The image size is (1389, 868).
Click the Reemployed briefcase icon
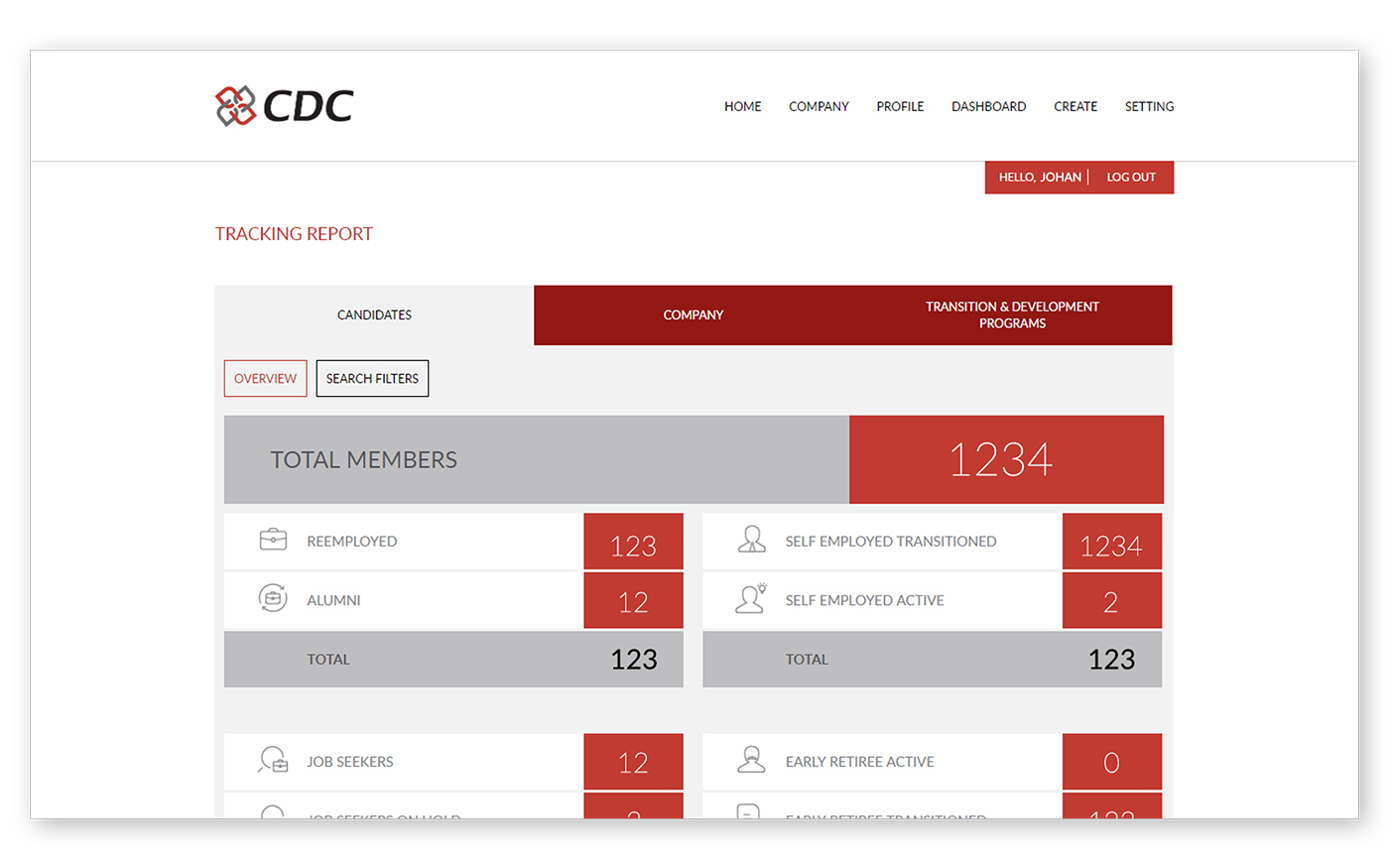click(x=273, y=540)
